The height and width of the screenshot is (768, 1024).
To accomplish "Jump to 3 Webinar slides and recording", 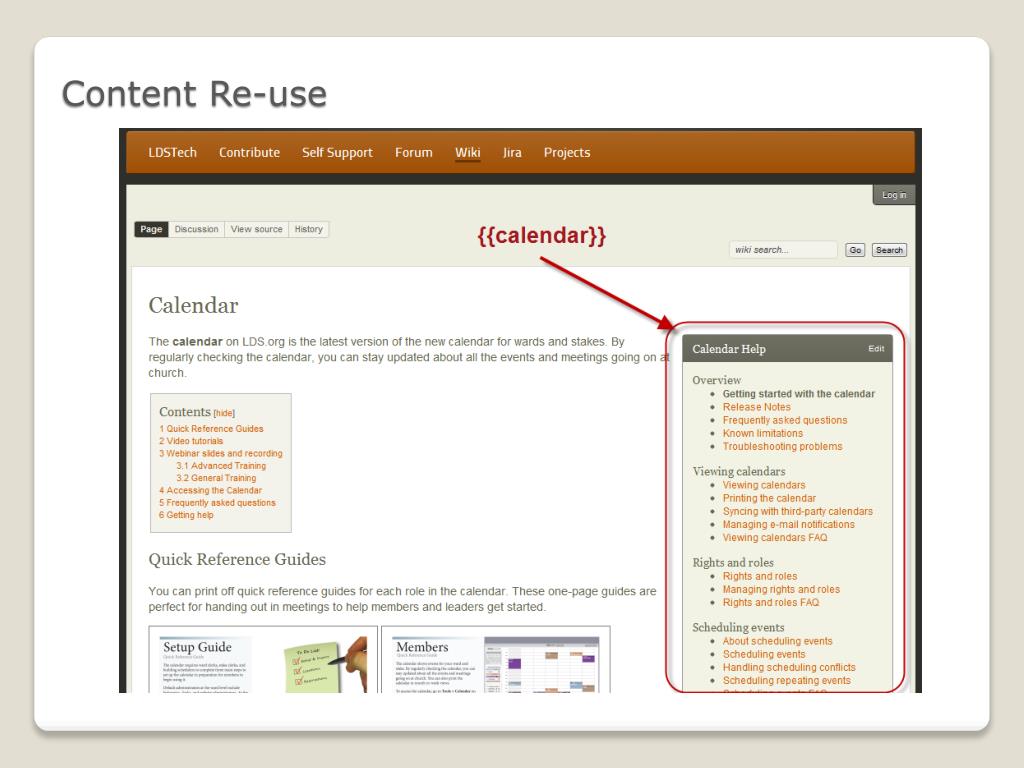I will 221,453.
